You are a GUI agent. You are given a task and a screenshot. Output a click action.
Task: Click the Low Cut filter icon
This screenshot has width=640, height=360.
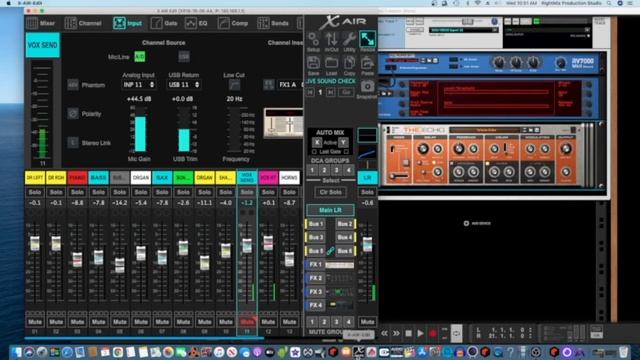[x=234, y=85]
